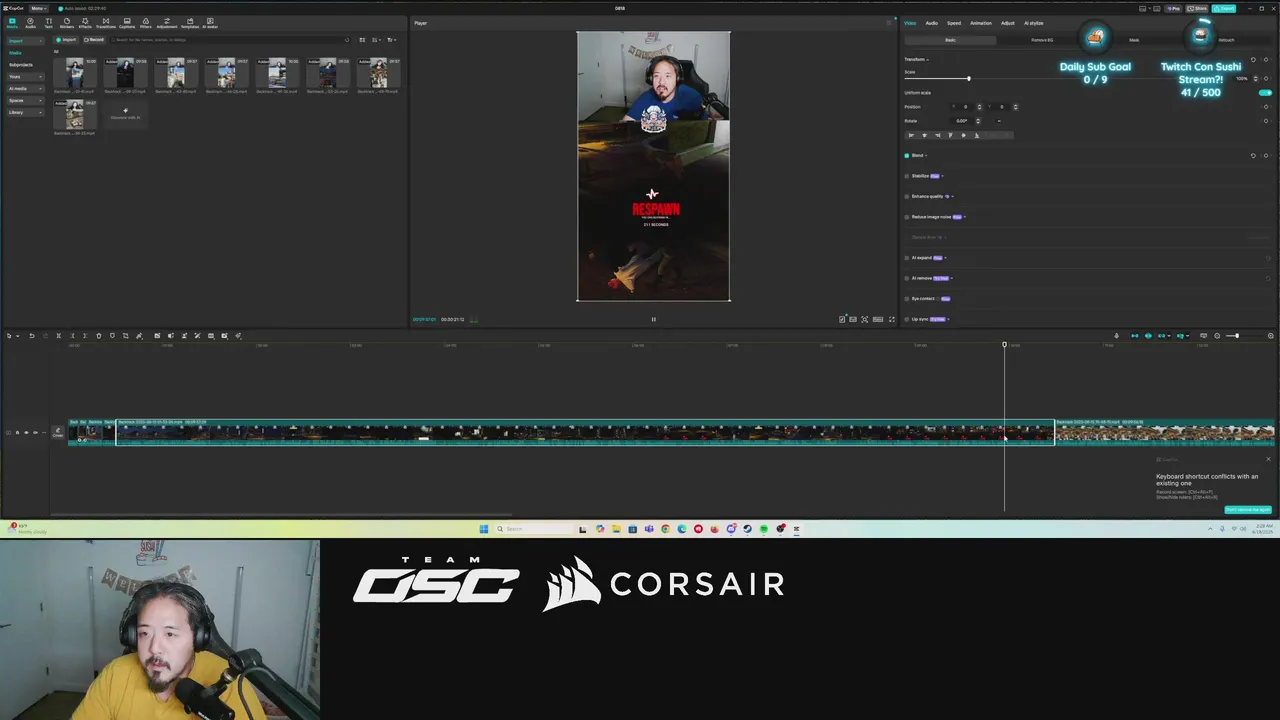
Task: Expand the Spaces section
Action: click(x=26, y=101)
